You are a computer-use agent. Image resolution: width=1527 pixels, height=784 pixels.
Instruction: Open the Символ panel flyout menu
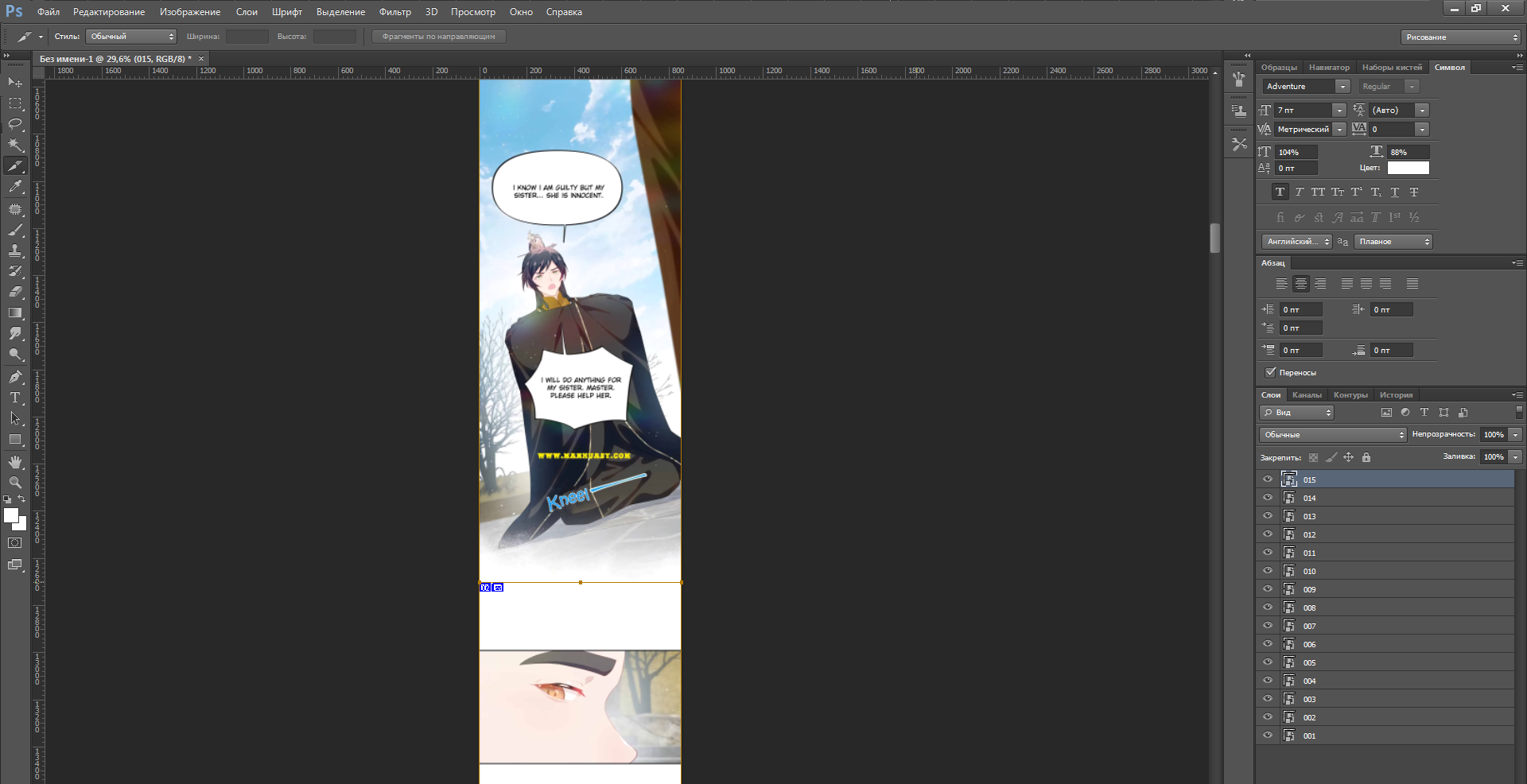(1517, 68)
